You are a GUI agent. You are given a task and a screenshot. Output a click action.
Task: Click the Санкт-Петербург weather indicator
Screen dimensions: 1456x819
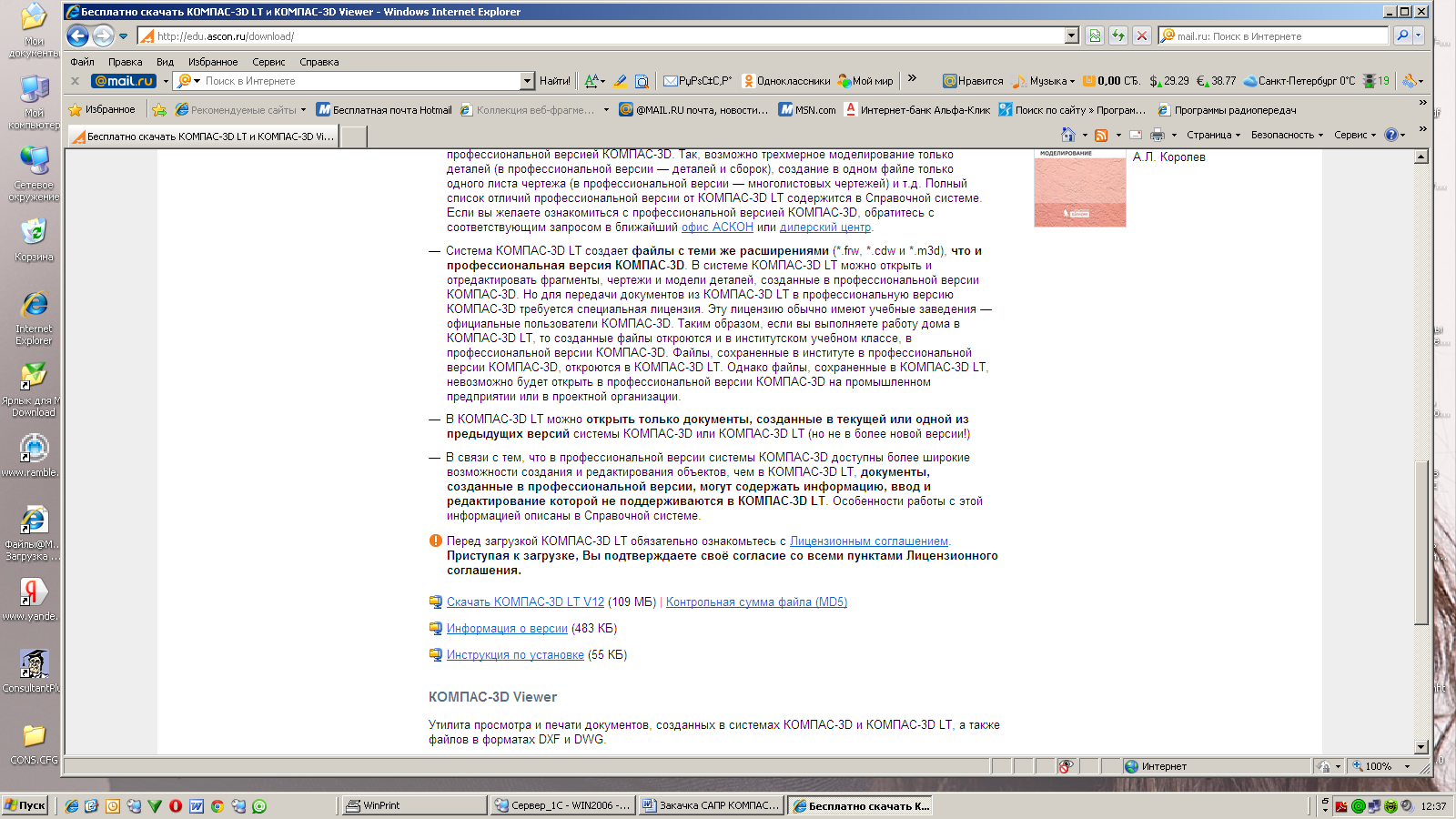(x=1299, y=81)
